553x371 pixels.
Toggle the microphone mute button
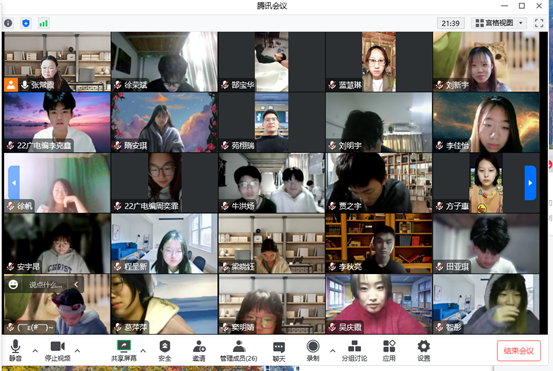[15, 351]
